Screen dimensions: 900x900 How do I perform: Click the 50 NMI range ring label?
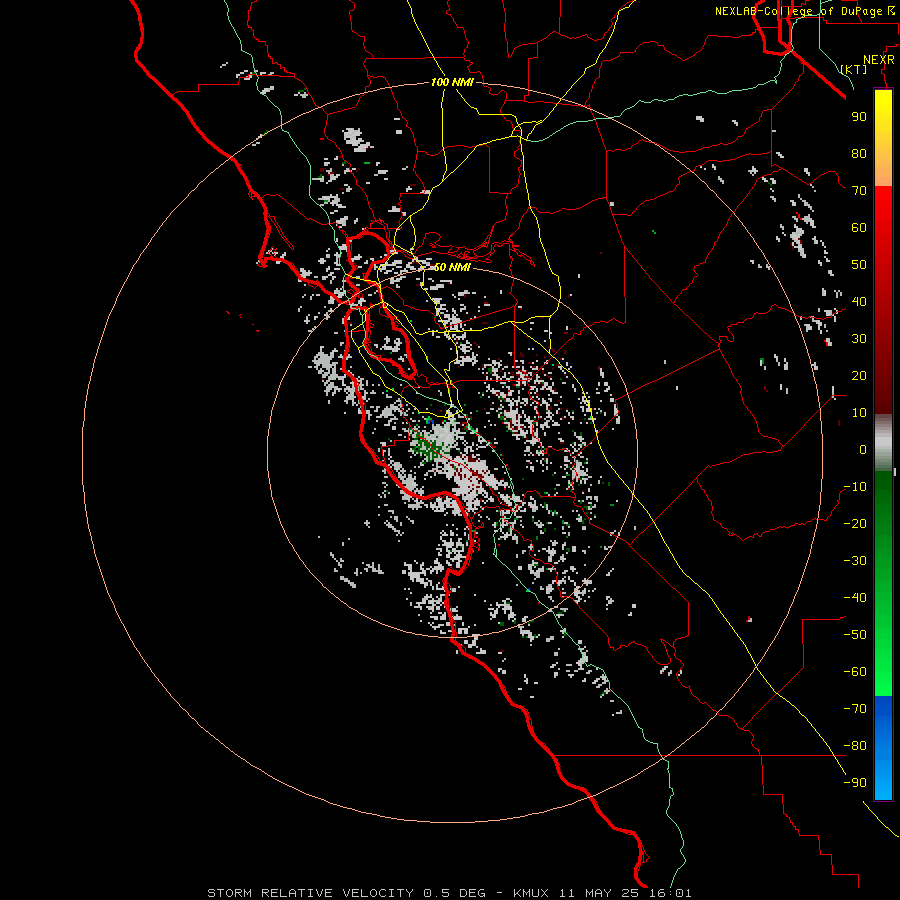pos(452,267)
